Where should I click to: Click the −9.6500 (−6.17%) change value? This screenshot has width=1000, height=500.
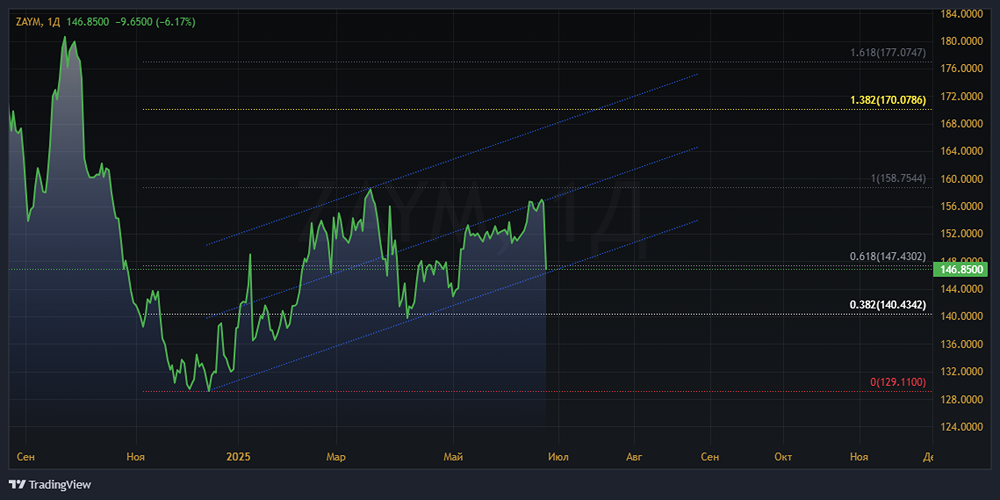tap(138, 21)
